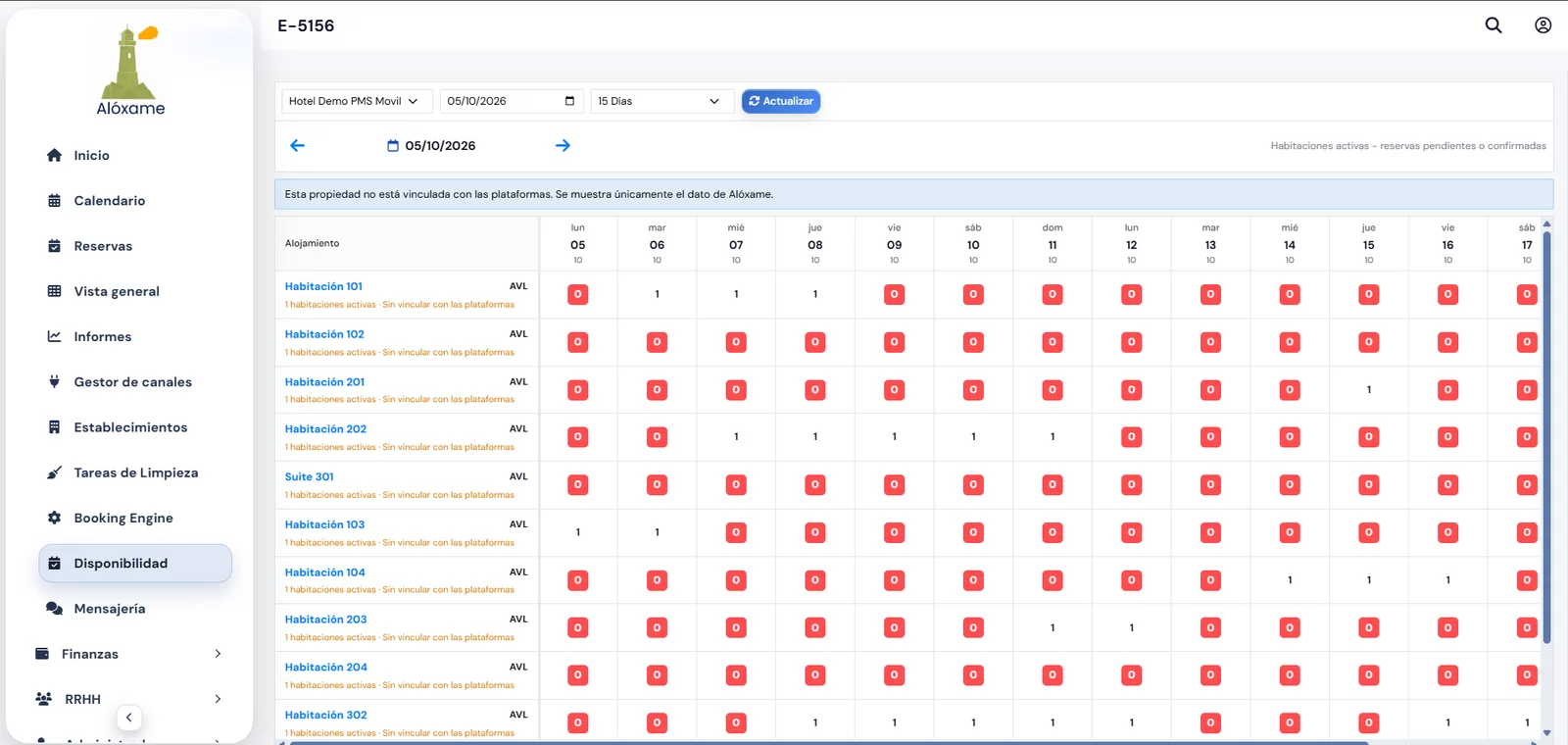
Task: Click Habitación 203 availability for dom 11
Action: tap(1053, 627)
